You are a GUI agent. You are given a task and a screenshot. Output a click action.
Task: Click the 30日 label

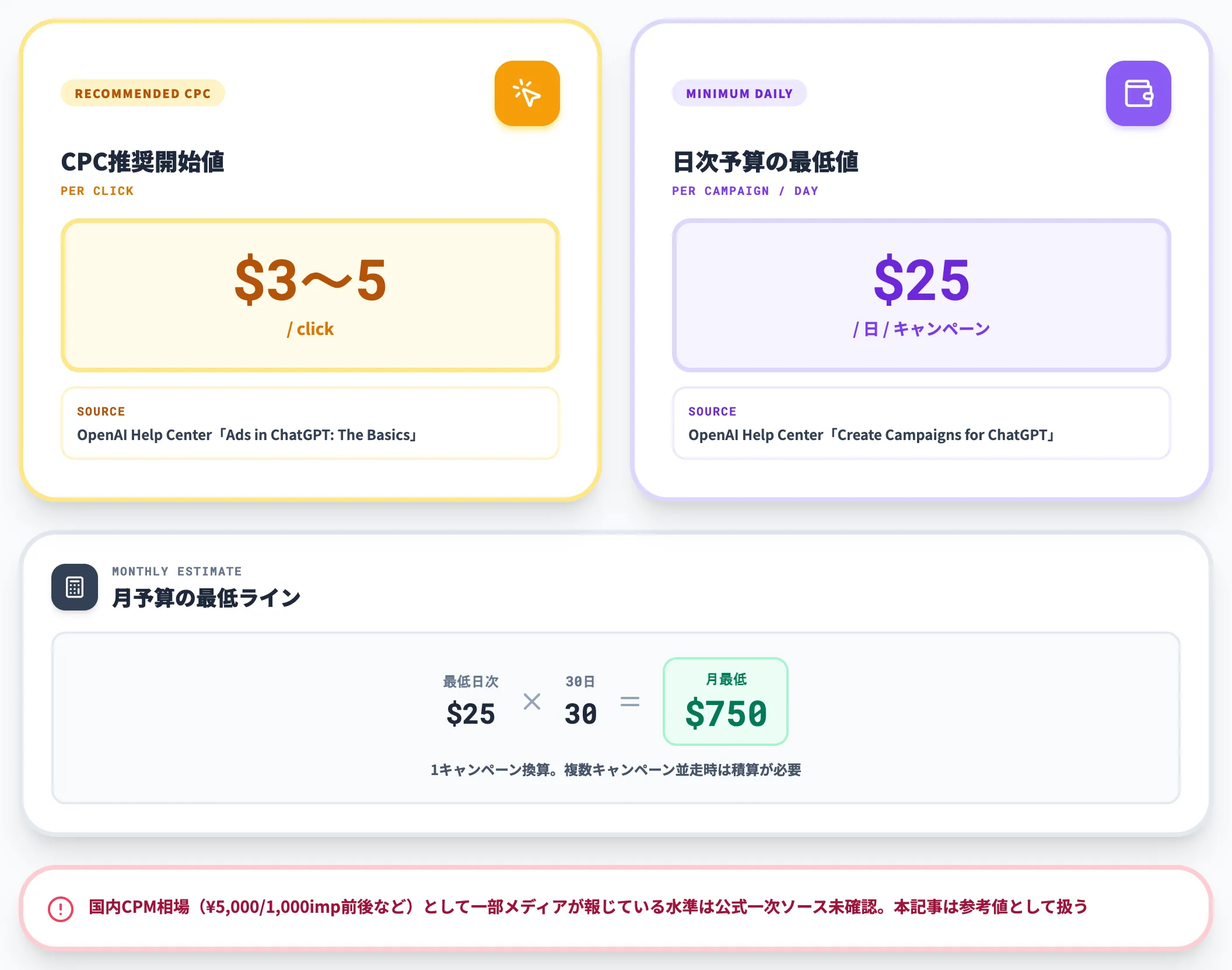pos(580,681)
